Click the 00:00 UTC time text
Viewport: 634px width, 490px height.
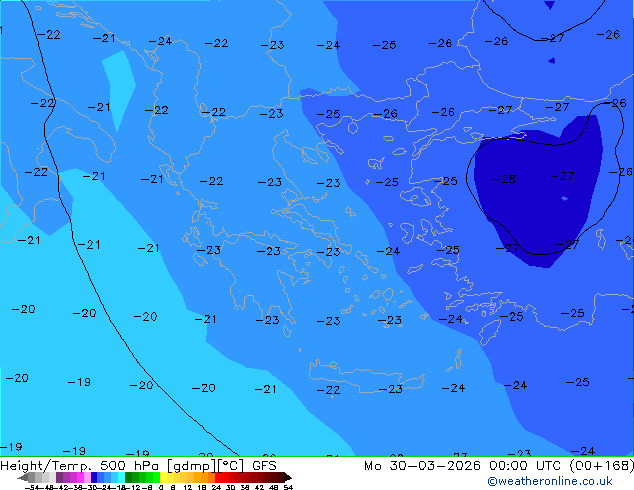(x=525, y=466)
